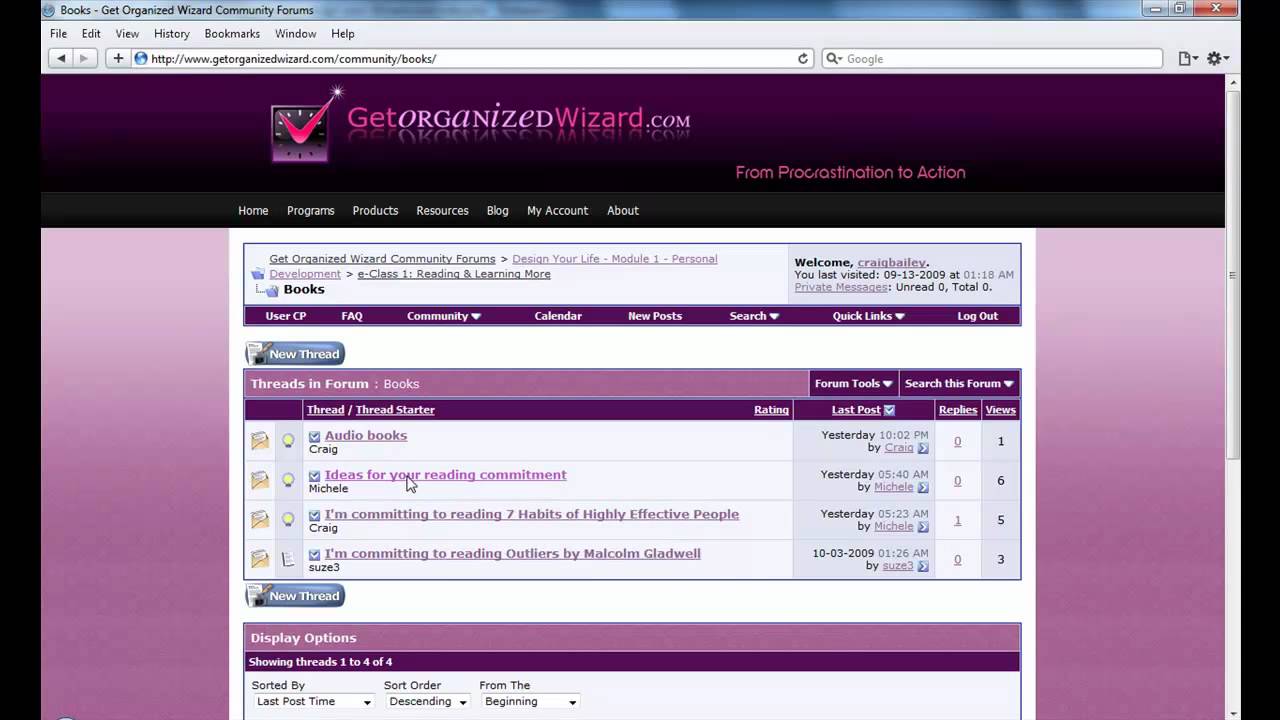
Task: Click folder icon in Ideas for your reading commitment row
Action: pos(260,480)
